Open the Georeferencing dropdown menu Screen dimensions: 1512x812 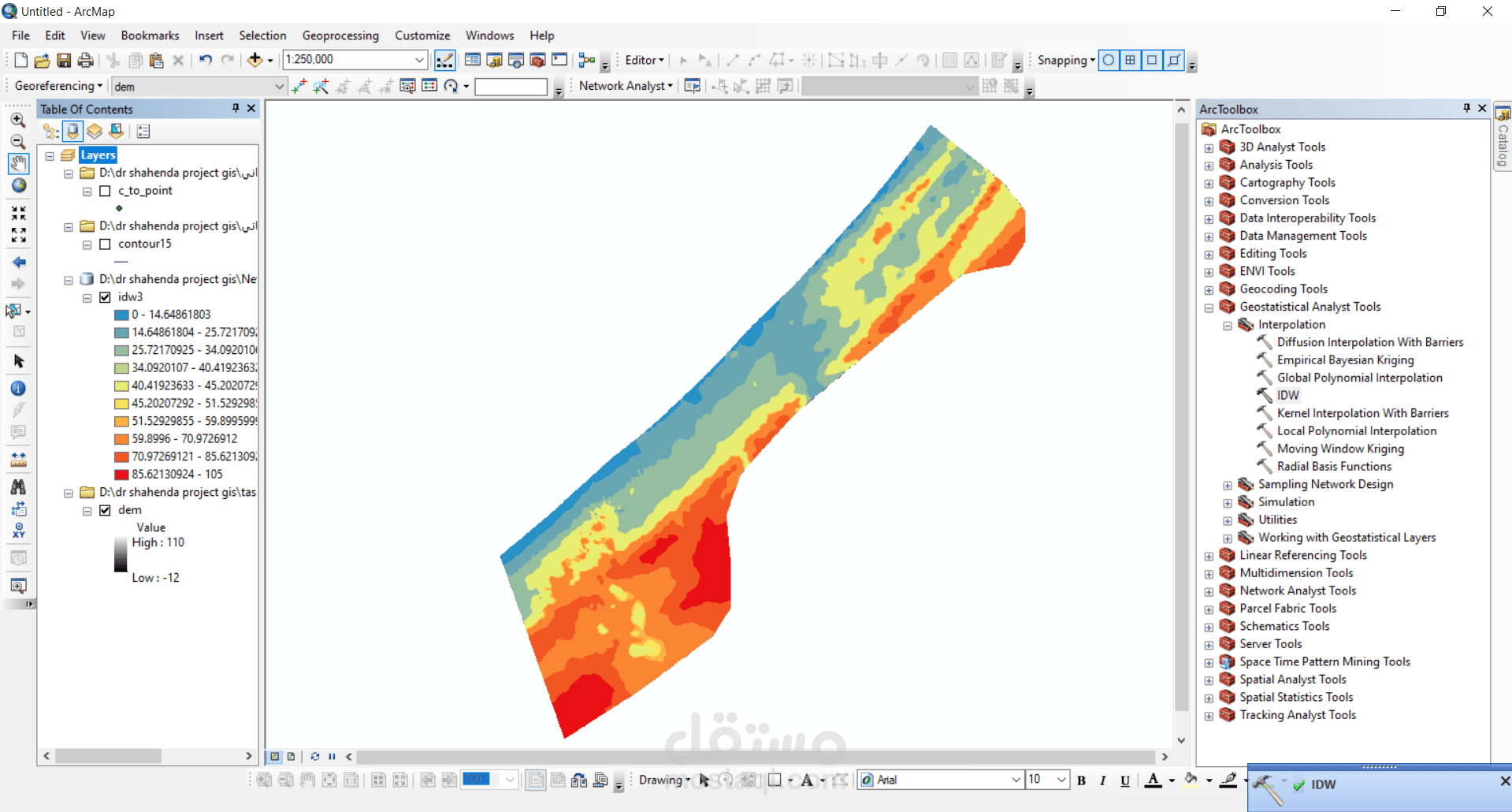[x=58, y=86]
